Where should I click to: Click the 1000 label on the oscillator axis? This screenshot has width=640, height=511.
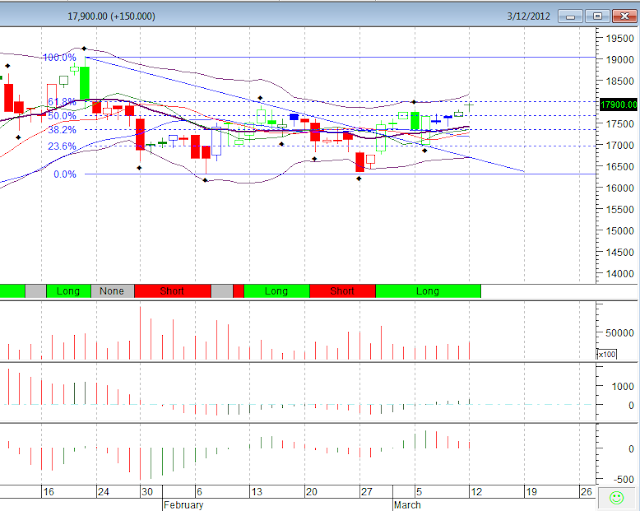click(622, 386)
